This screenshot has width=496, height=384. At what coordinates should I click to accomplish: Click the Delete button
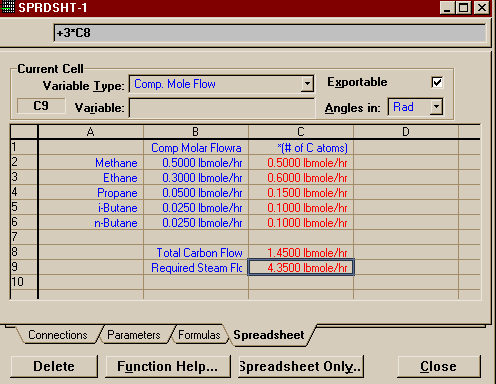[x=54, y=366]
